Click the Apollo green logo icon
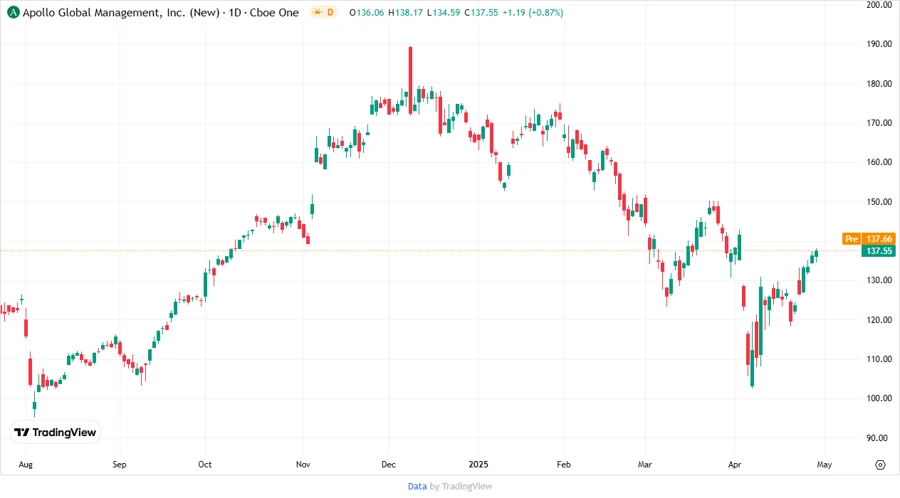Viewport: 900px width, 498px height. pos(12,13)
